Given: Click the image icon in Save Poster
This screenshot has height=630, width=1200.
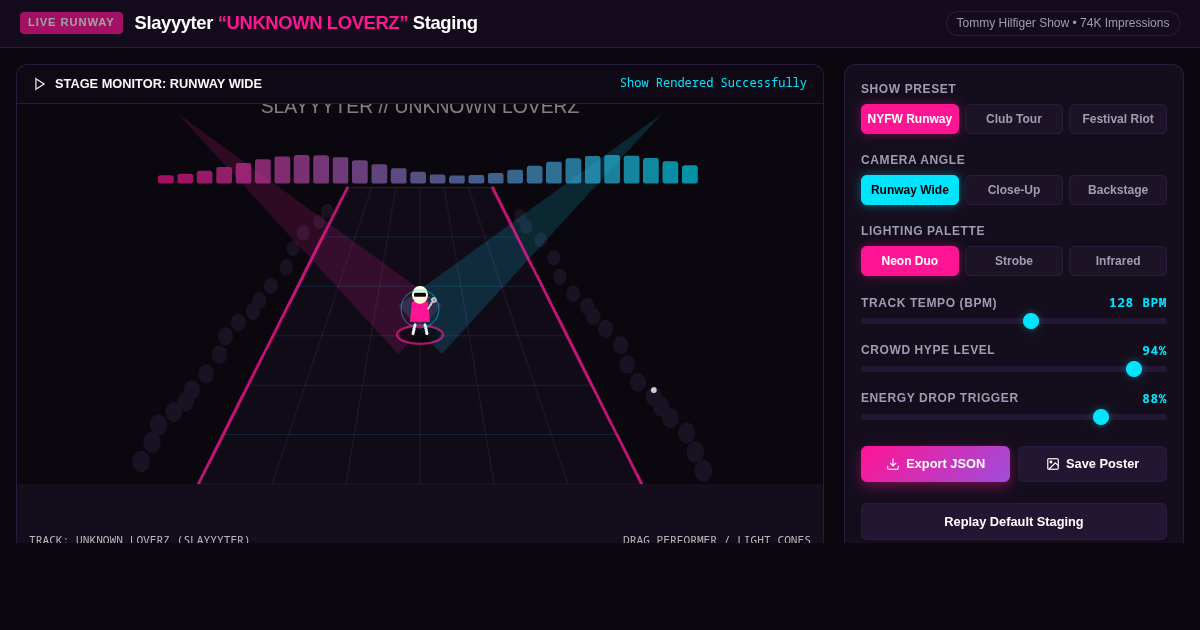Looking at the screenshot, I should (1053, 464).
